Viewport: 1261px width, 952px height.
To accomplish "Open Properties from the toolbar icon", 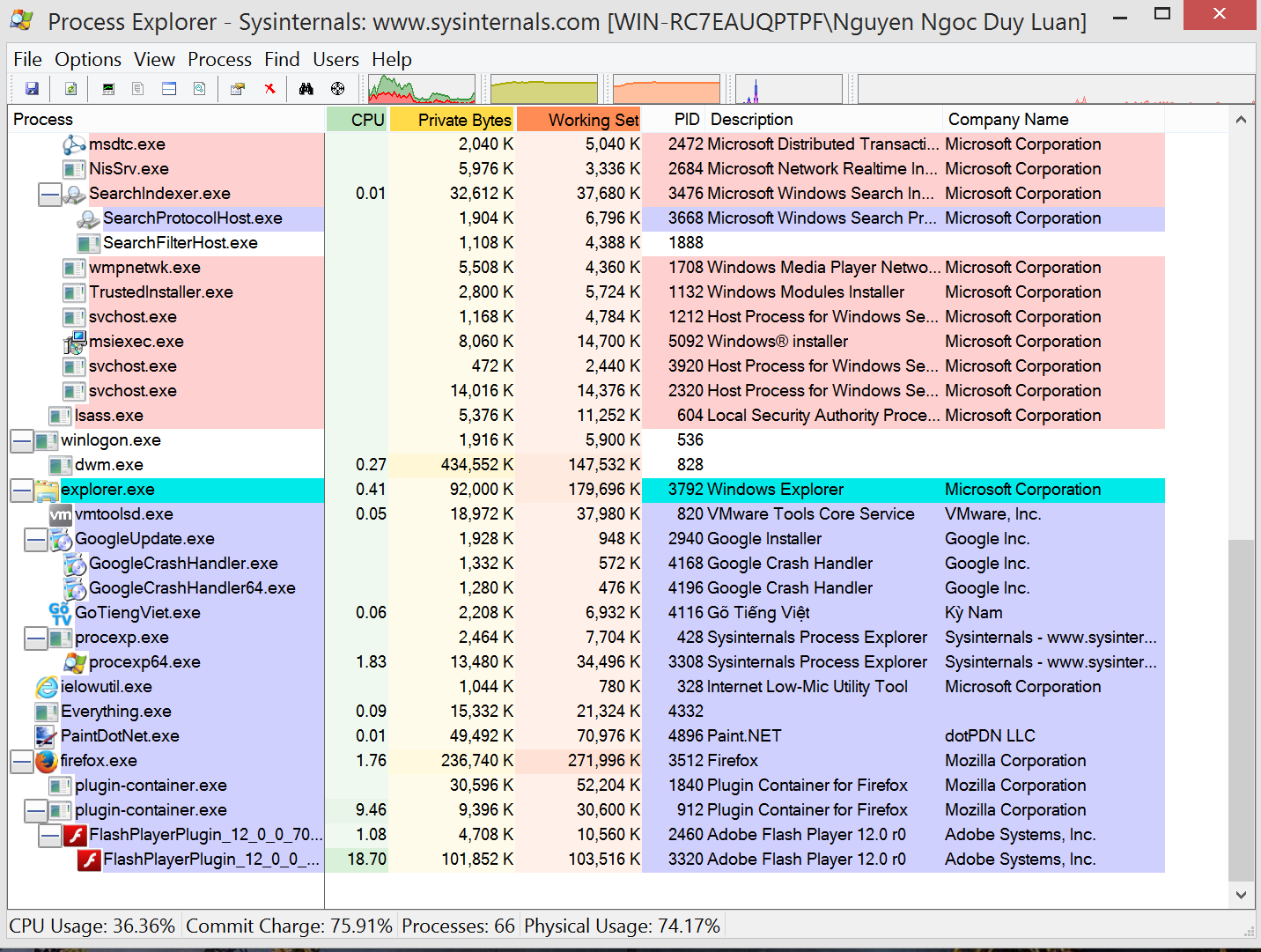I will (237, 89).
